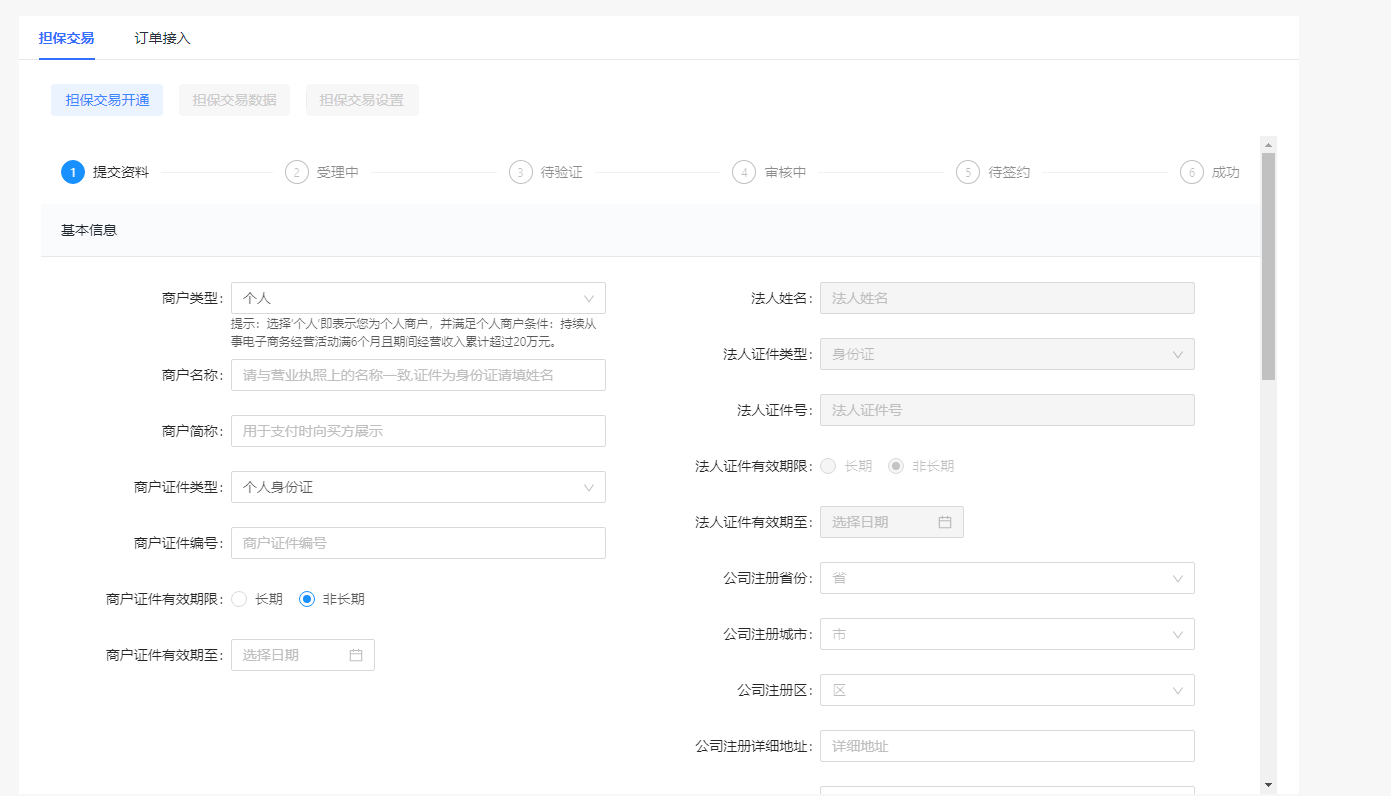Open the 商户证件类型 dropdown
Viewport: 1391px width, 796px height.
point(418,487)
